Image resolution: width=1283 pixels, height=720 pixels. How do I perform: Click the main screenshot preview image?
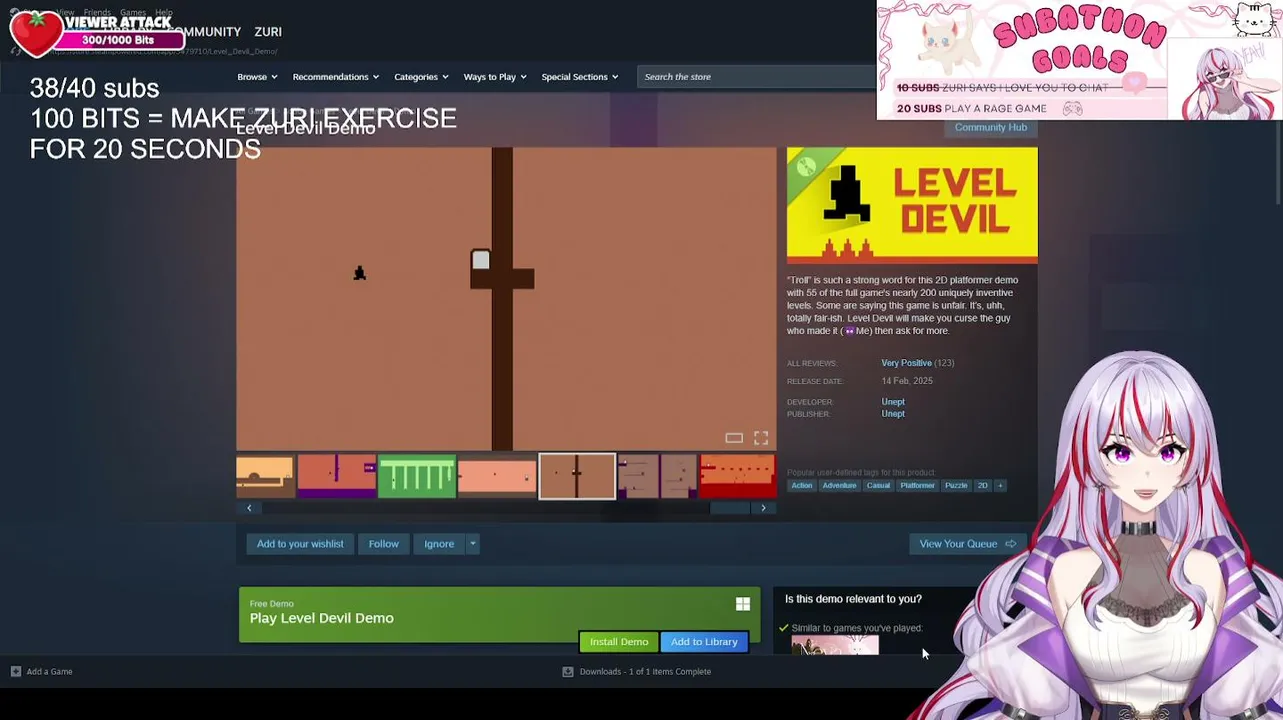coord(506,299)
